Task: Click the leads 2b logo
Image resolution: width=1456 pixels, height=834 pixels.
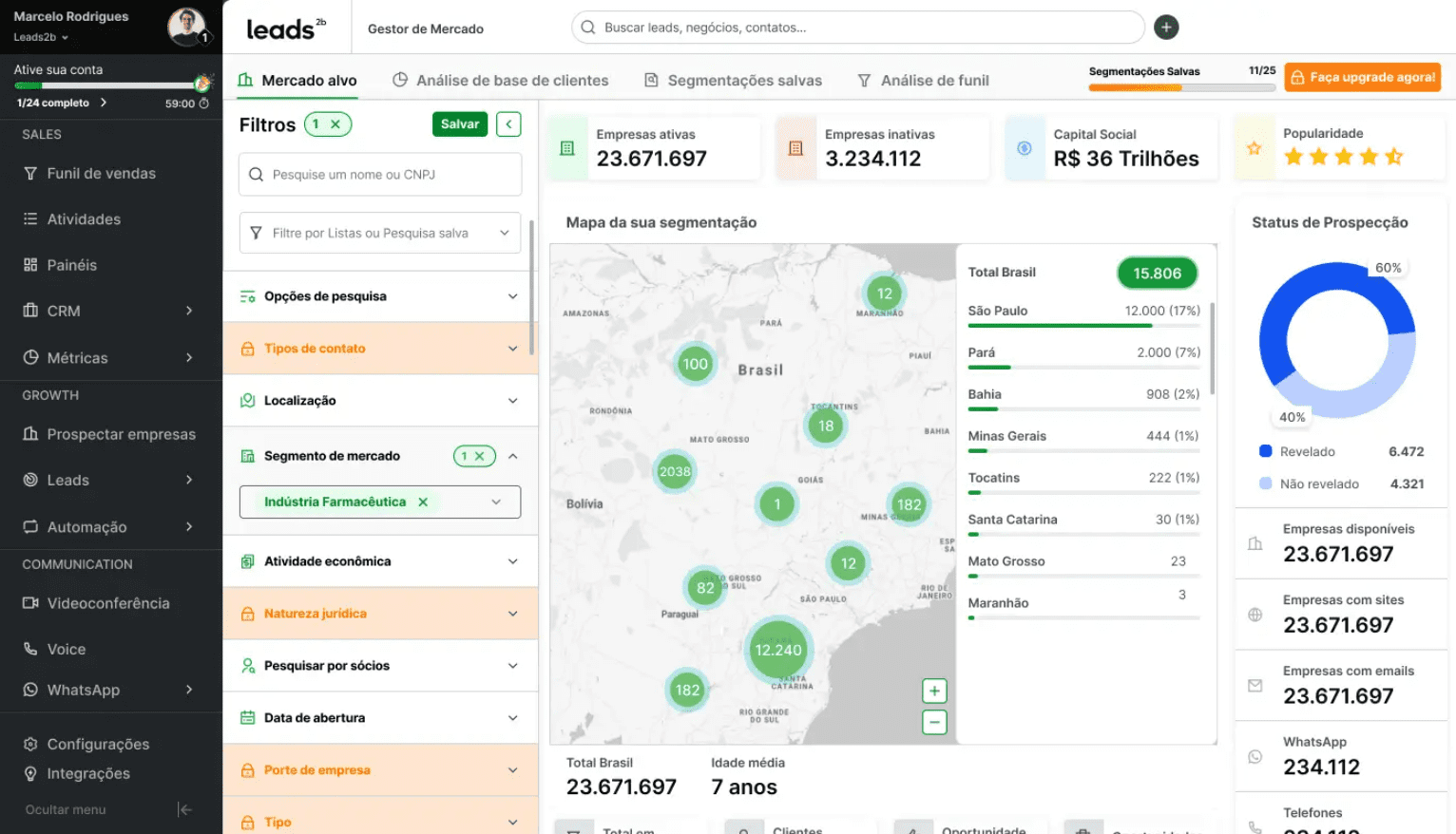Action: coord(286,28)
